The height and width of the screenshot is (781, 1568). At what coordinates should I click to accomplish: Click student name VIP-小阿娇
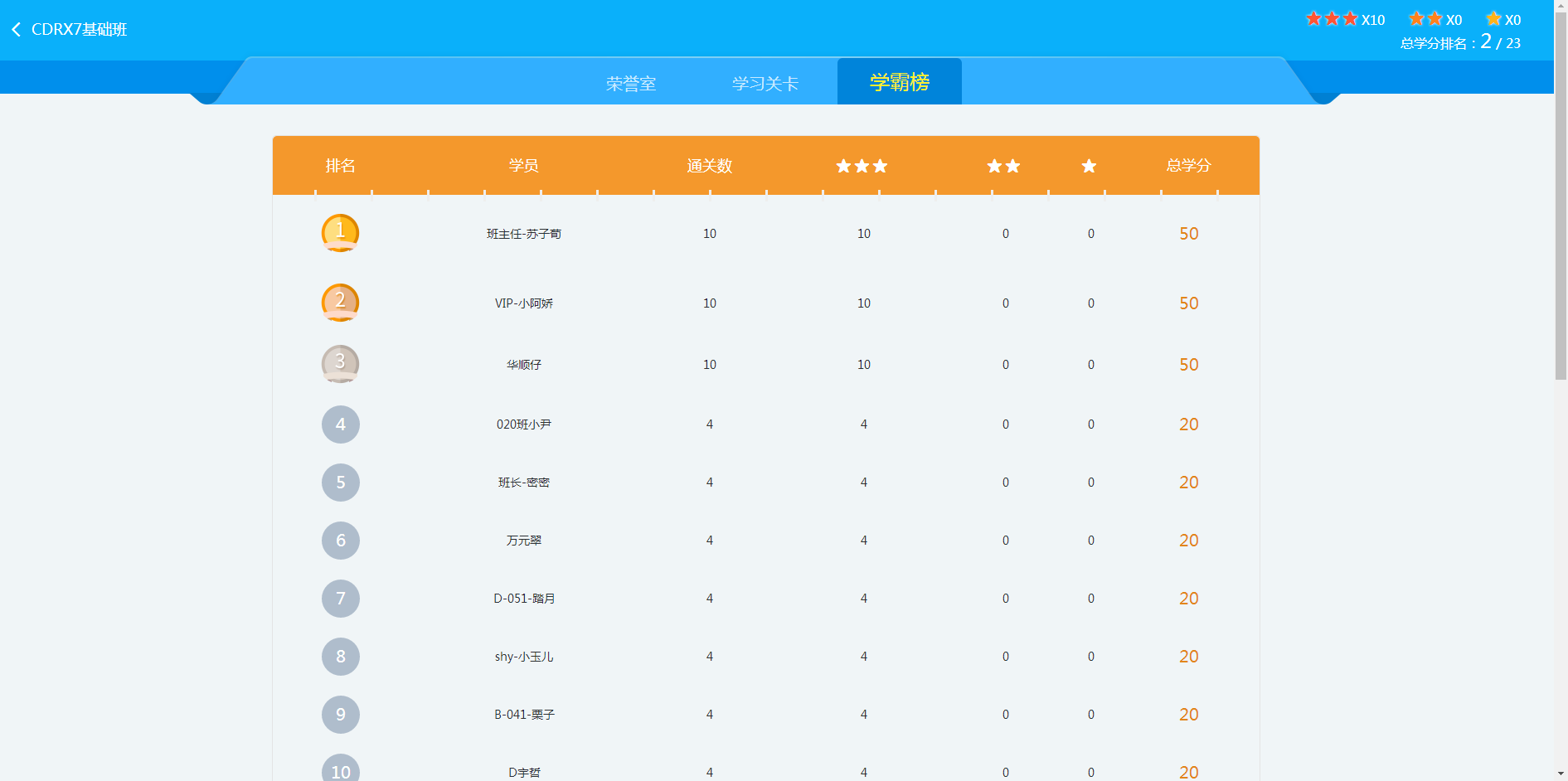(x=523, y=303)
